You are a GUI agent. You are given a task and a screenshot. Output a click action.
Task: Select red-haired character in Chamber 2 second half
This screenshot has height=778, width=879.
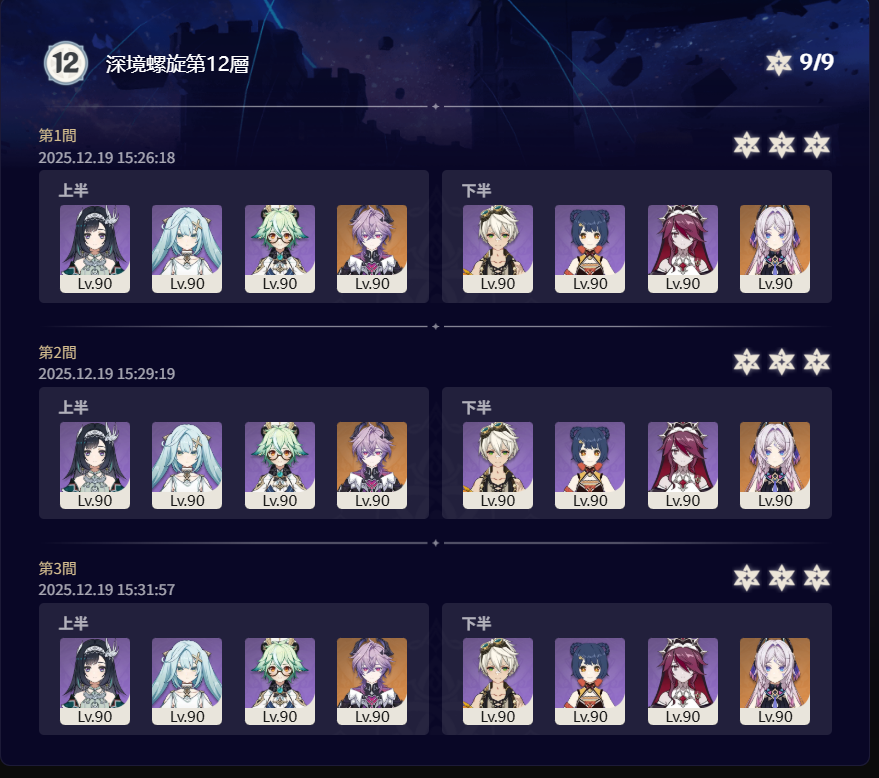(683, 465)
